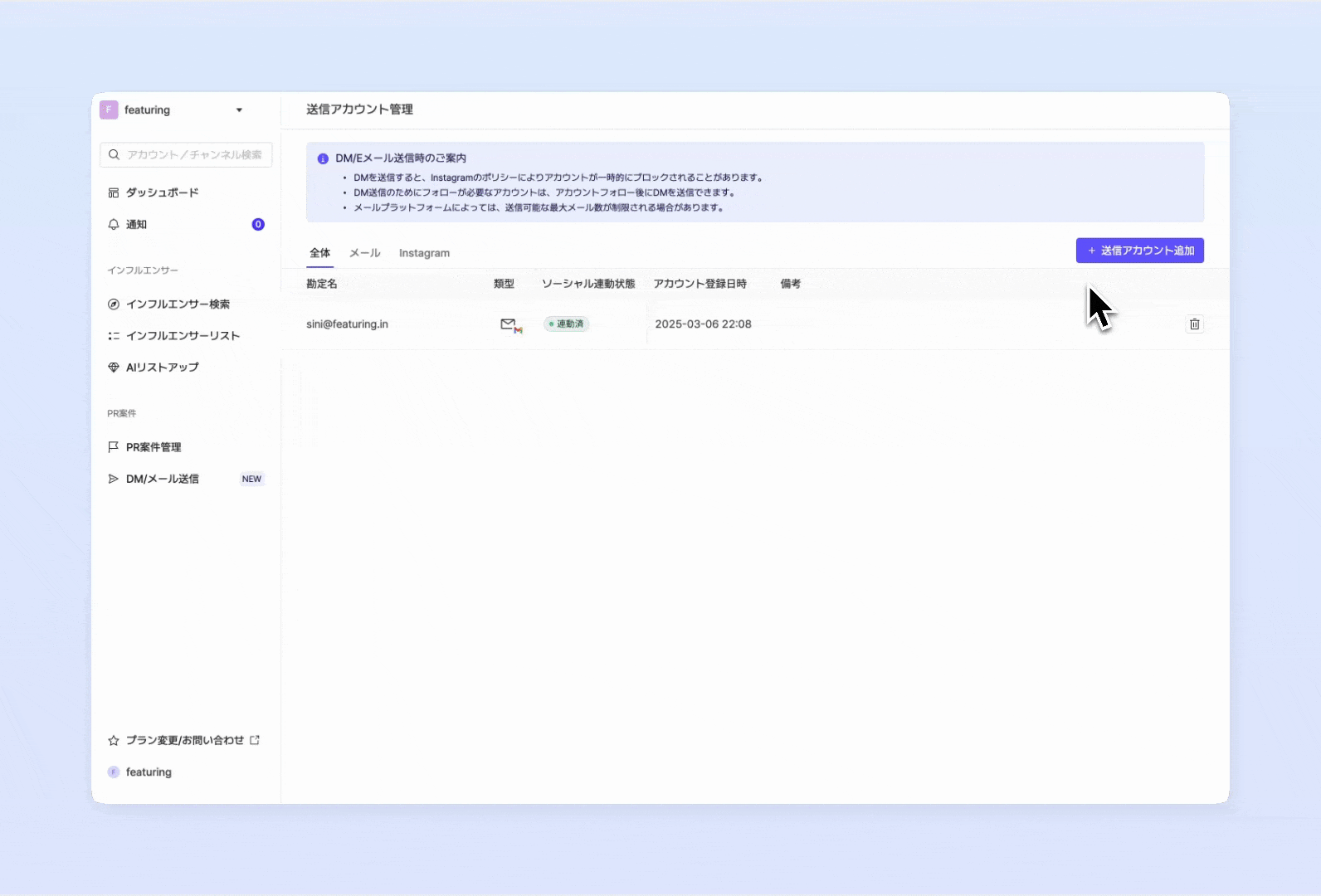This screenshot has width=1321, height=896.
Task: Open the featuring account entry at sidebar bottom
Action: click(x=149, y=772)
